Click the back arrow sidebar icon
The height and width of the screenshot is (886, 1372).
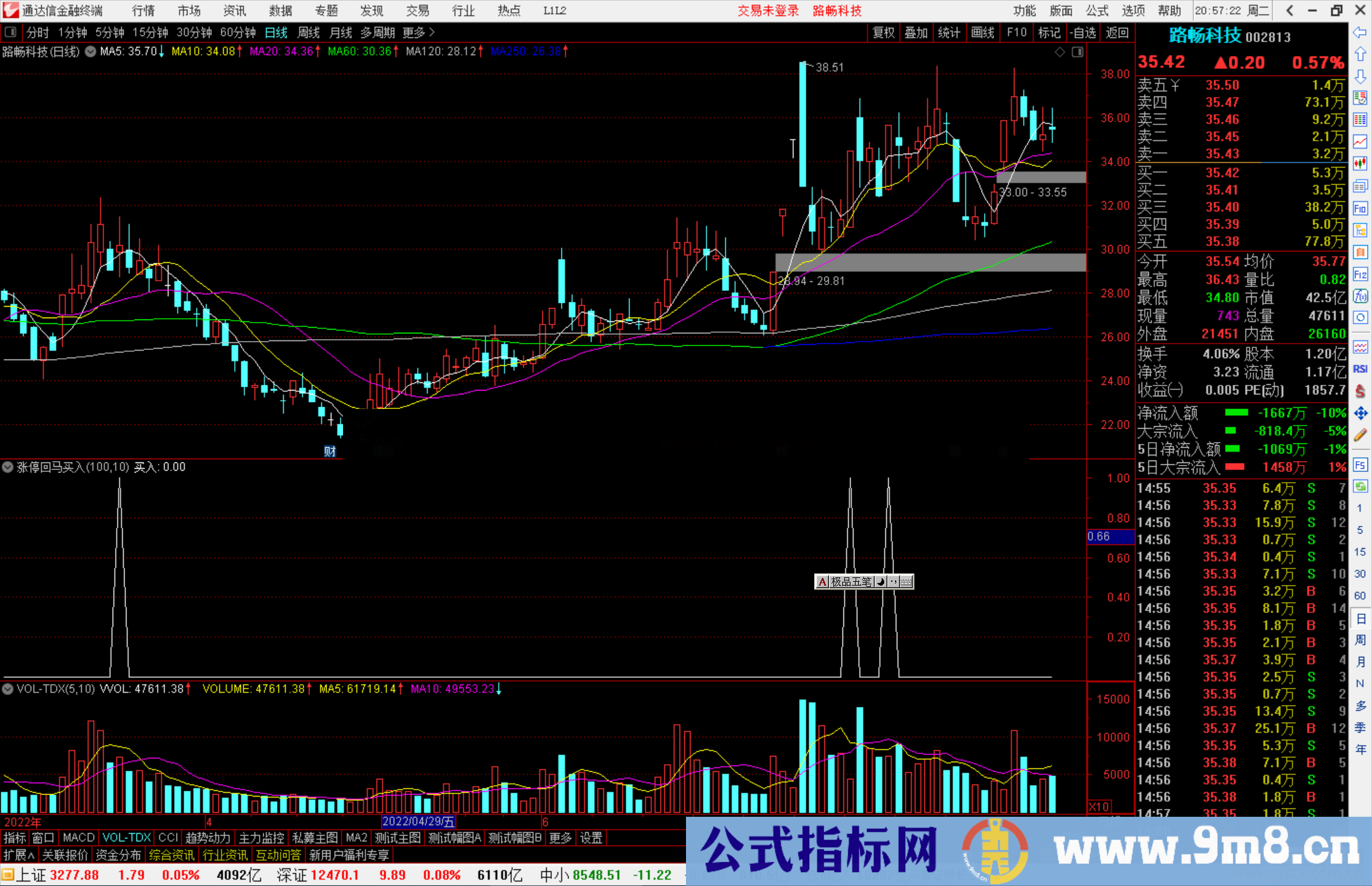tap(1360, 32)
